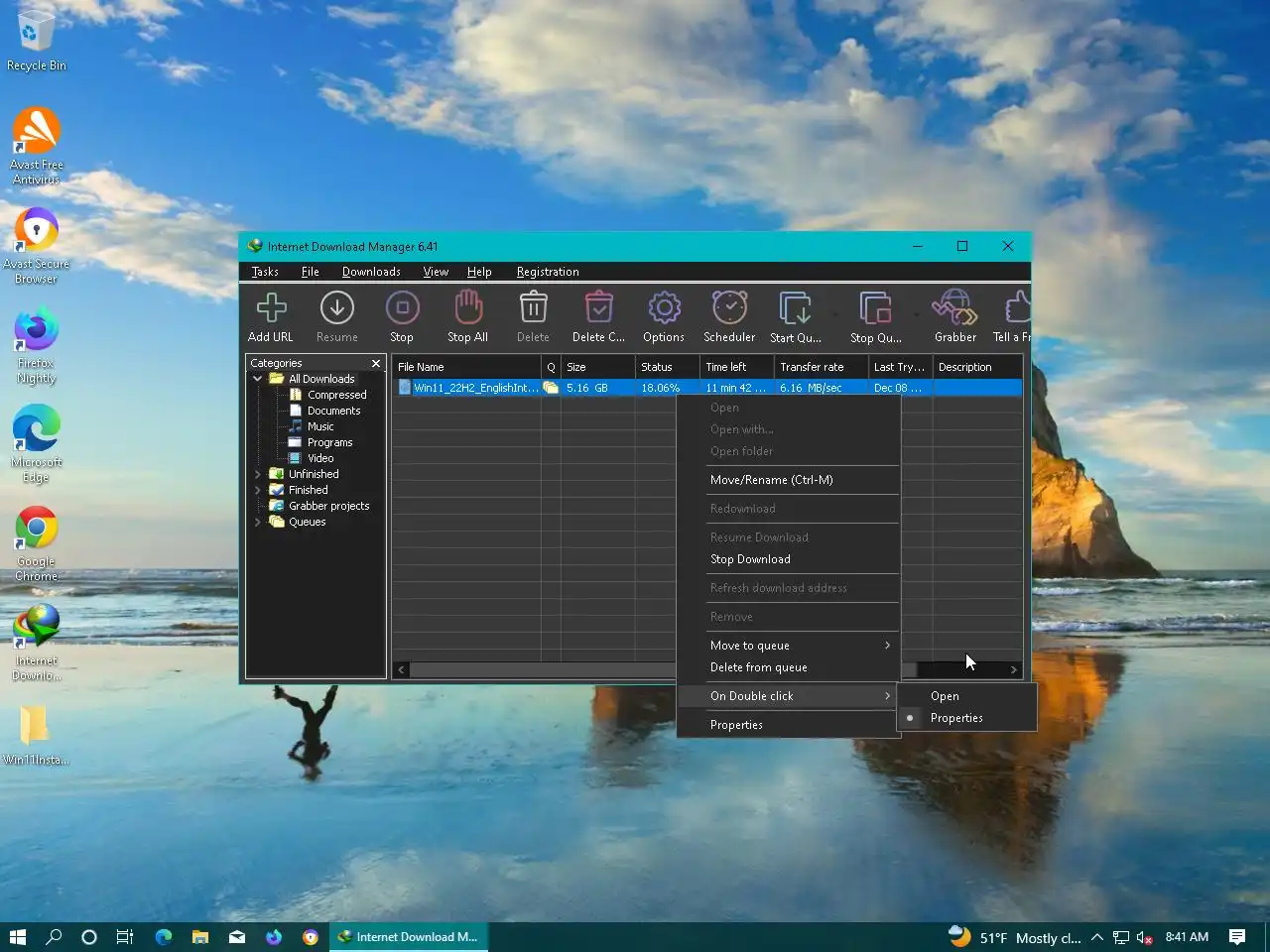Choose Properties at the context menu bottom
Viewport: 1270px width, 952px height.
point(789,725)
